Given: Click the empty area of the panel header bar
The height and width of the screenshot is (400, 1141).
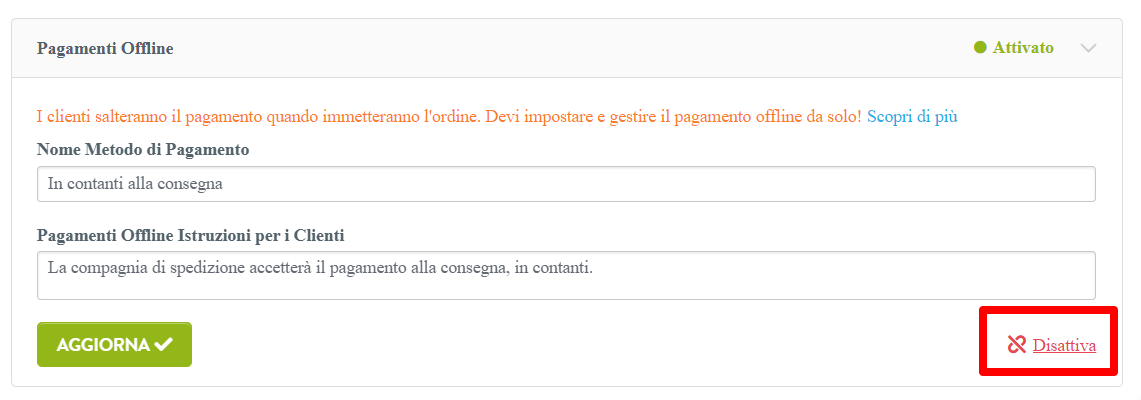Looking at the screenshot, I should 568,49.
